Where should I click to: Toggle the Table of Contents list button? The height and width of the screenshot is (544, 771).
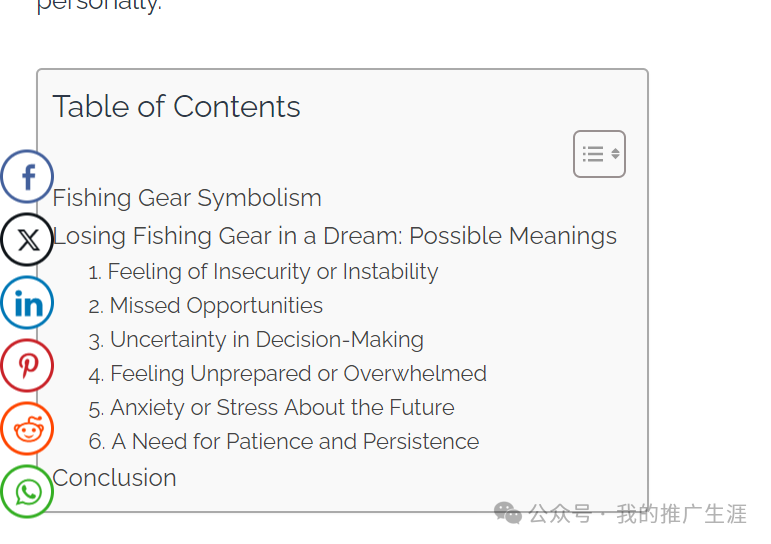tap(599, 154)
